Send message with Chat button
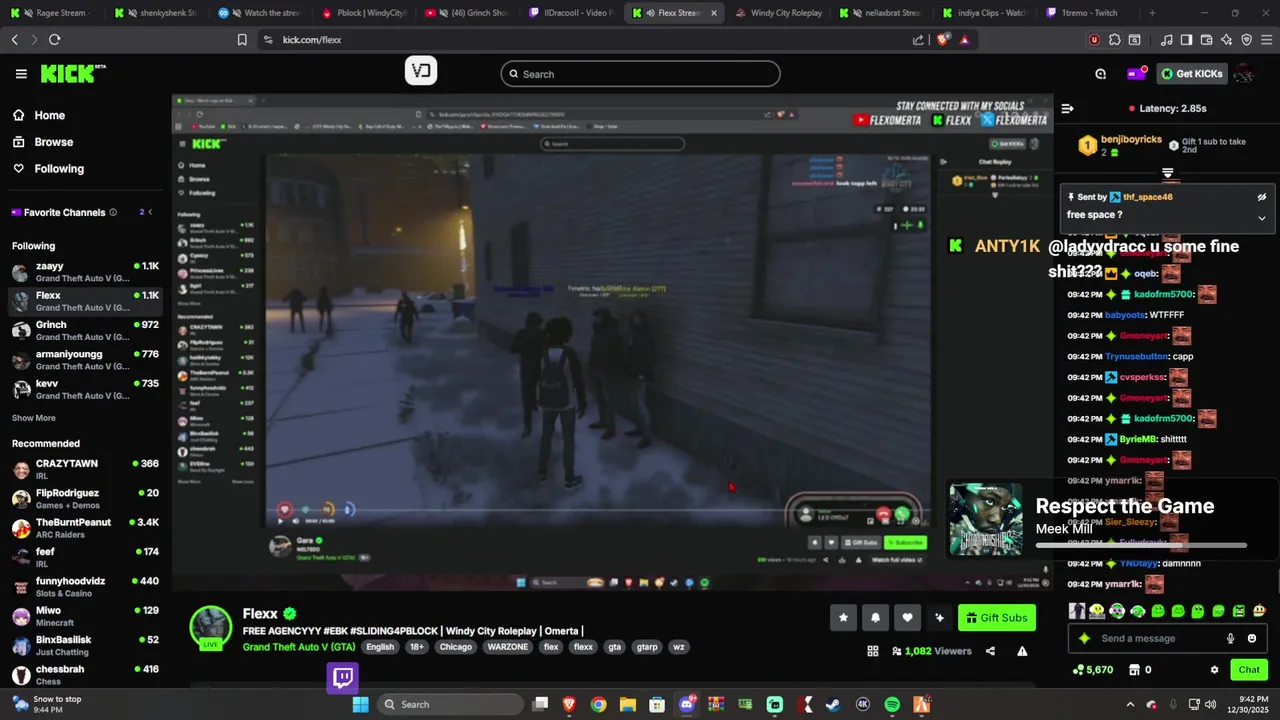Viewport: 1280px width, 720px height. (x=1249, y=670)
